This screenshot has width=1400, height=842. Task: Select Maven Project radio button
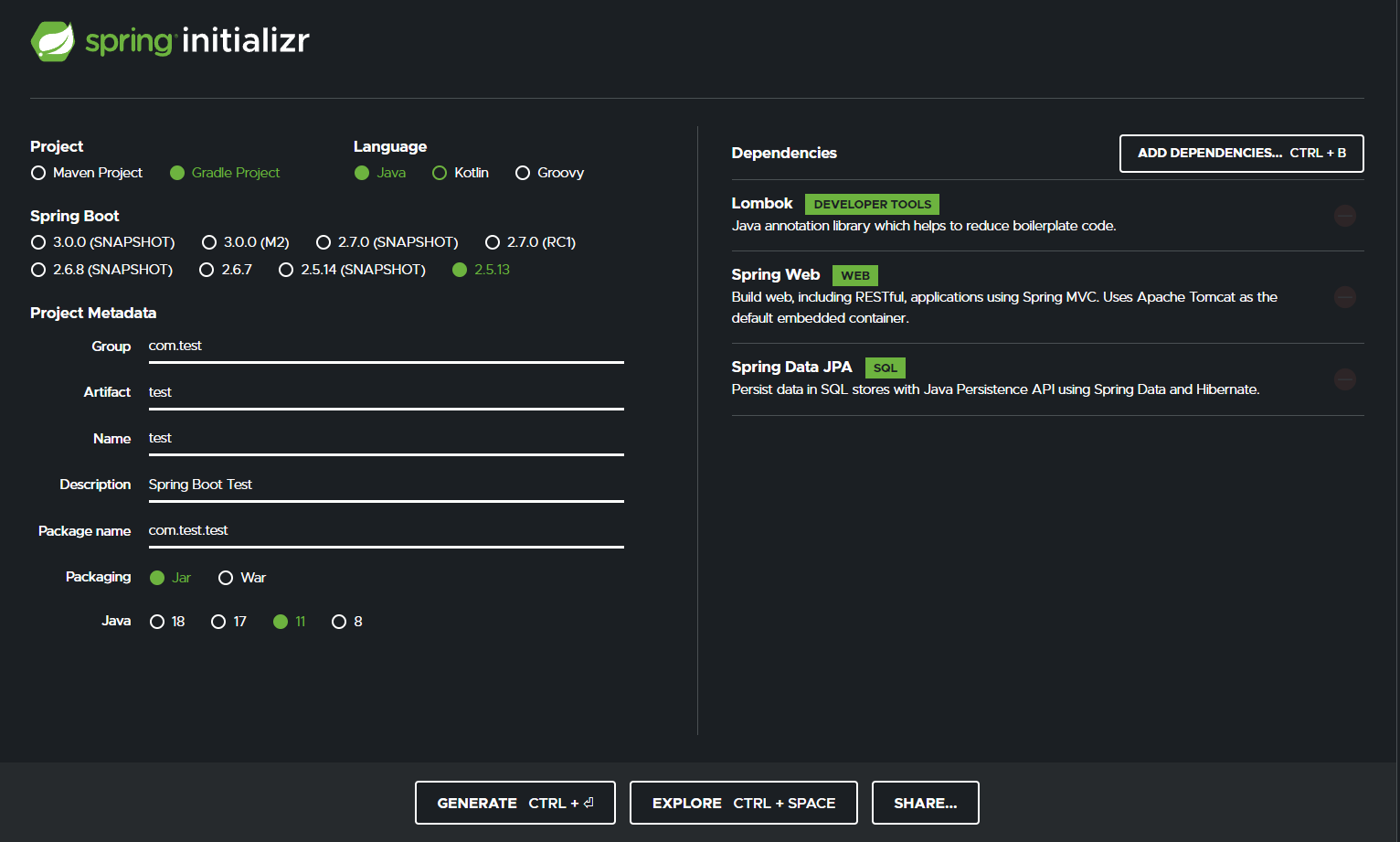pyautogui.click(x=38, y=173)
